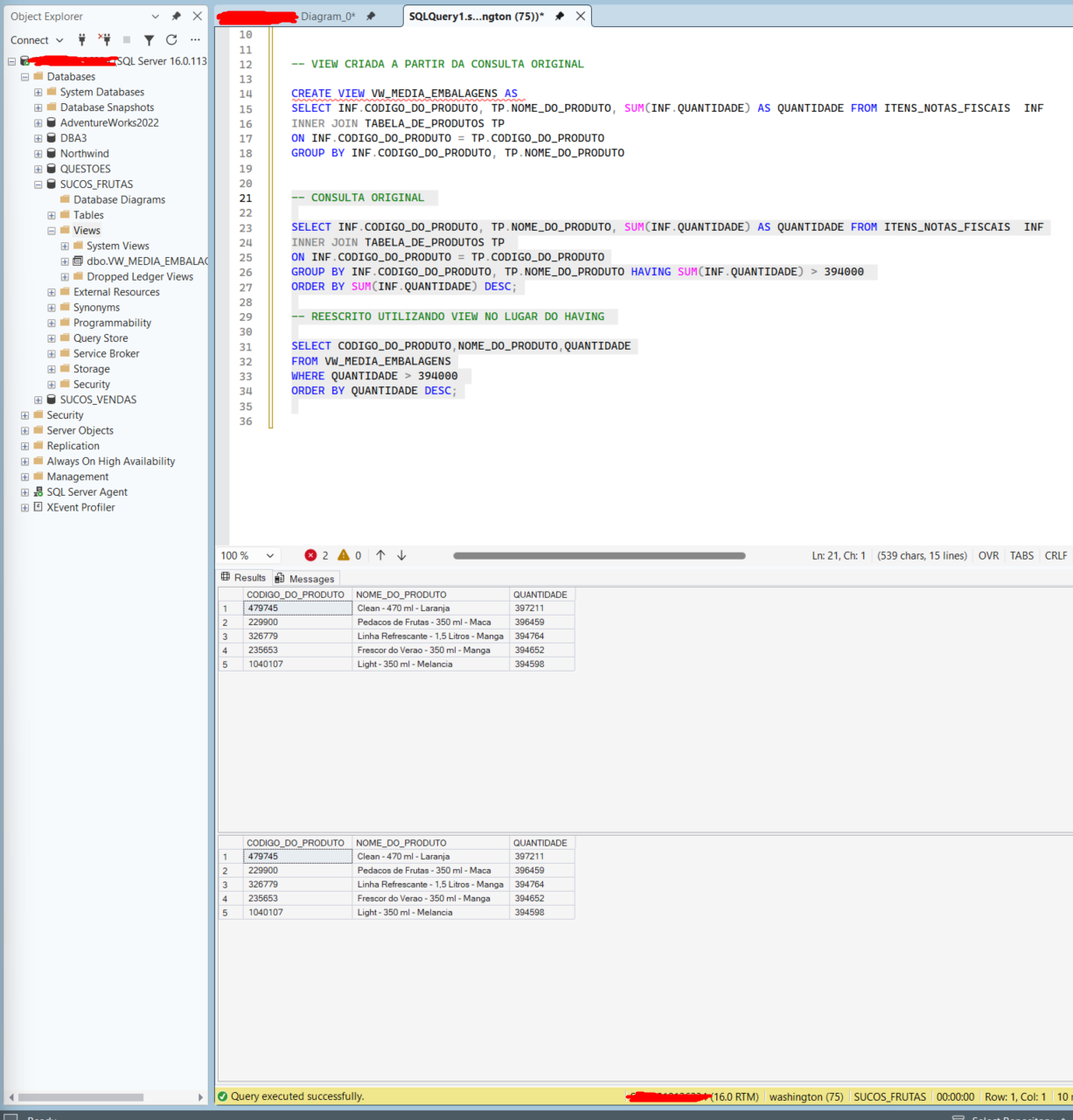Click the red errors indicator icon
1073x1120 pixels.
click(x=310, y=555)
